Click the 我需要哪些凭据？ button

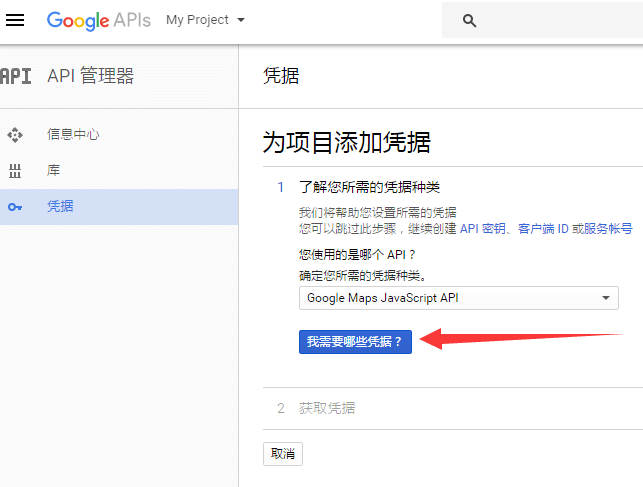(x=355, y=341)
